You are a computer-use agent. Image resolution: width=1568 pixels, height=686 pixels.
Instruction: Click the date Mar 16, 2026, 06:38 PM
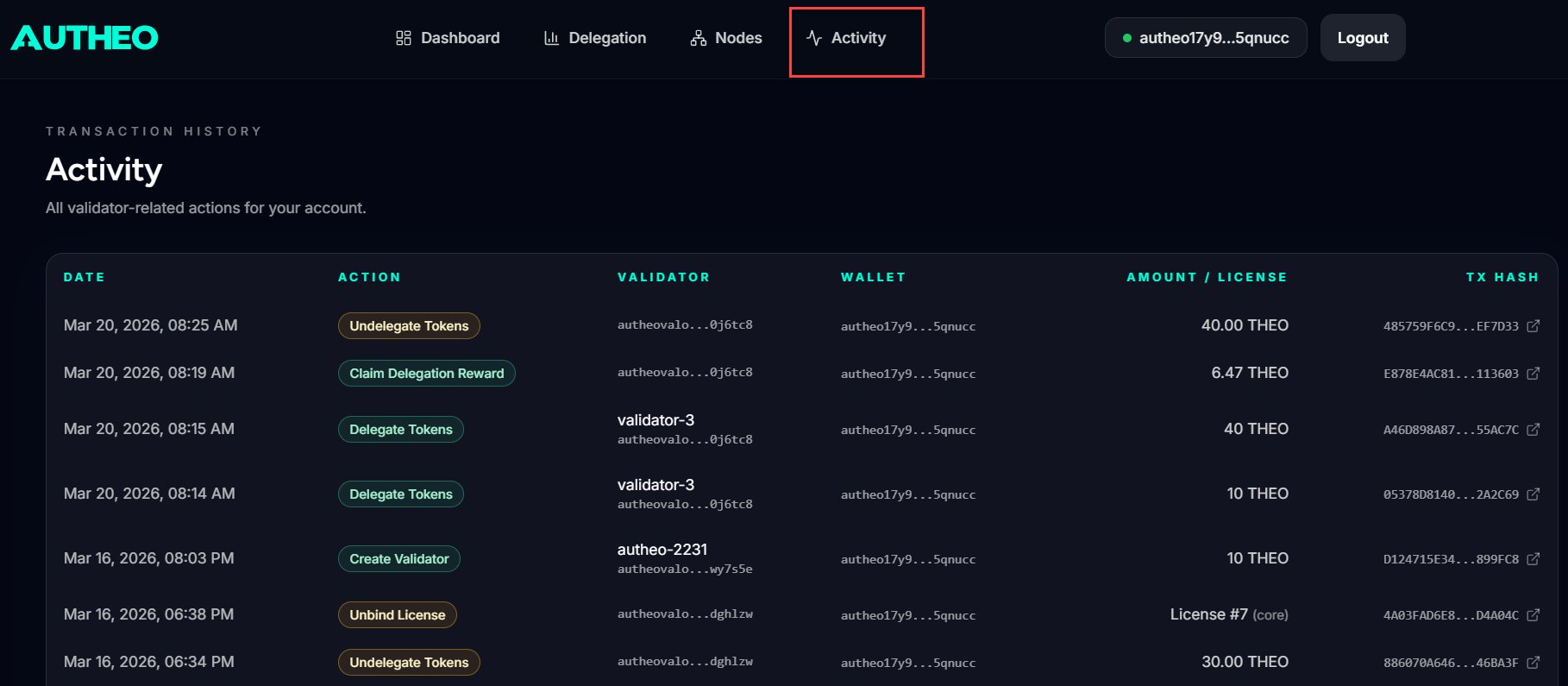coord(148,614)
